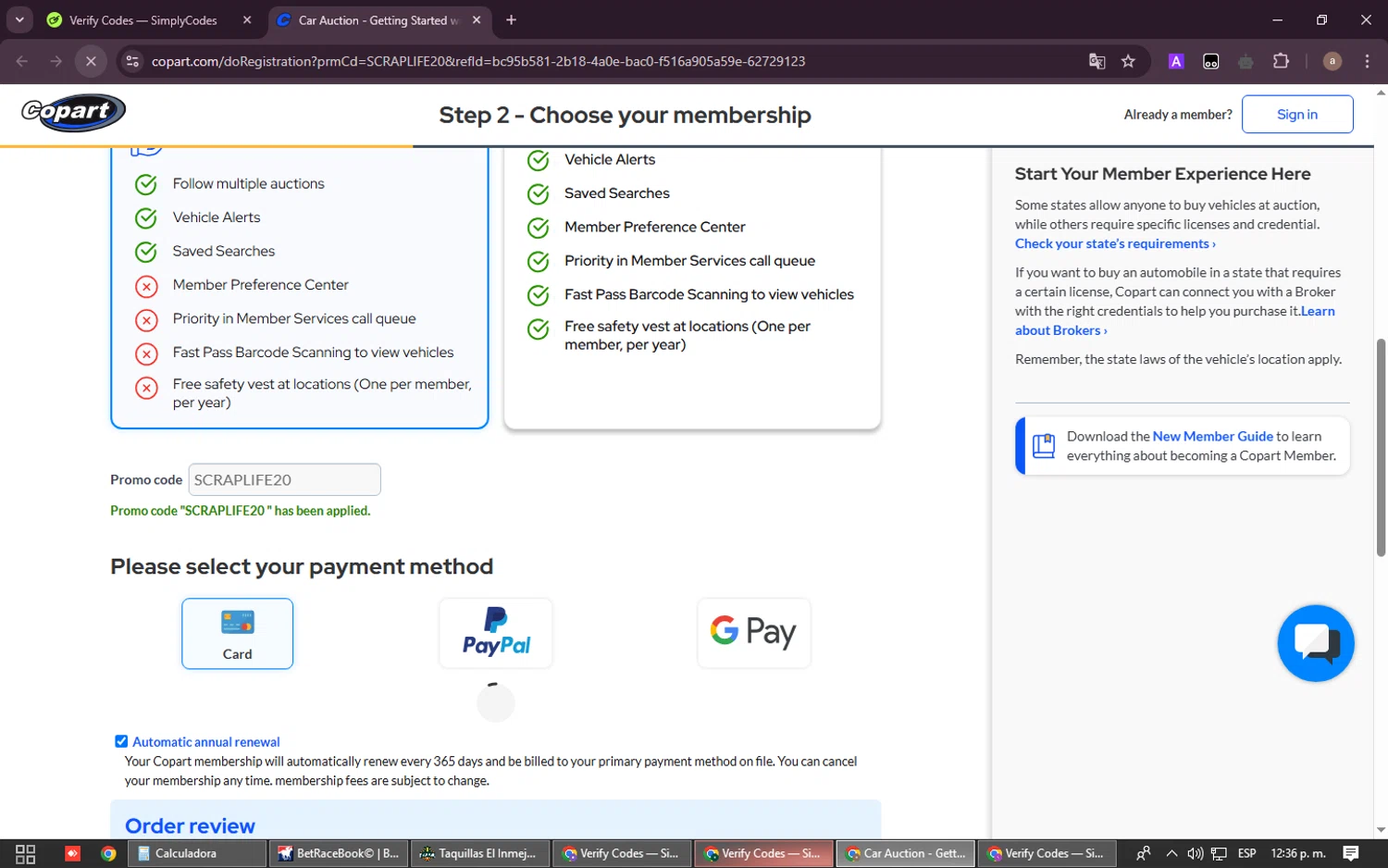Viewport: 1388px width, 868px height.
Task: Bookmark this page with star icon
Action: coord(1128,61)
